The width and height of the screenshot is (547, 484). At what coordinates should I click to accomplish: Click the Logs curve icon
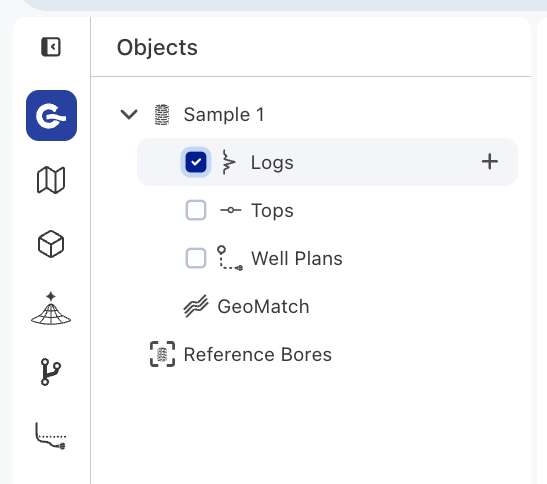[228, 162]
